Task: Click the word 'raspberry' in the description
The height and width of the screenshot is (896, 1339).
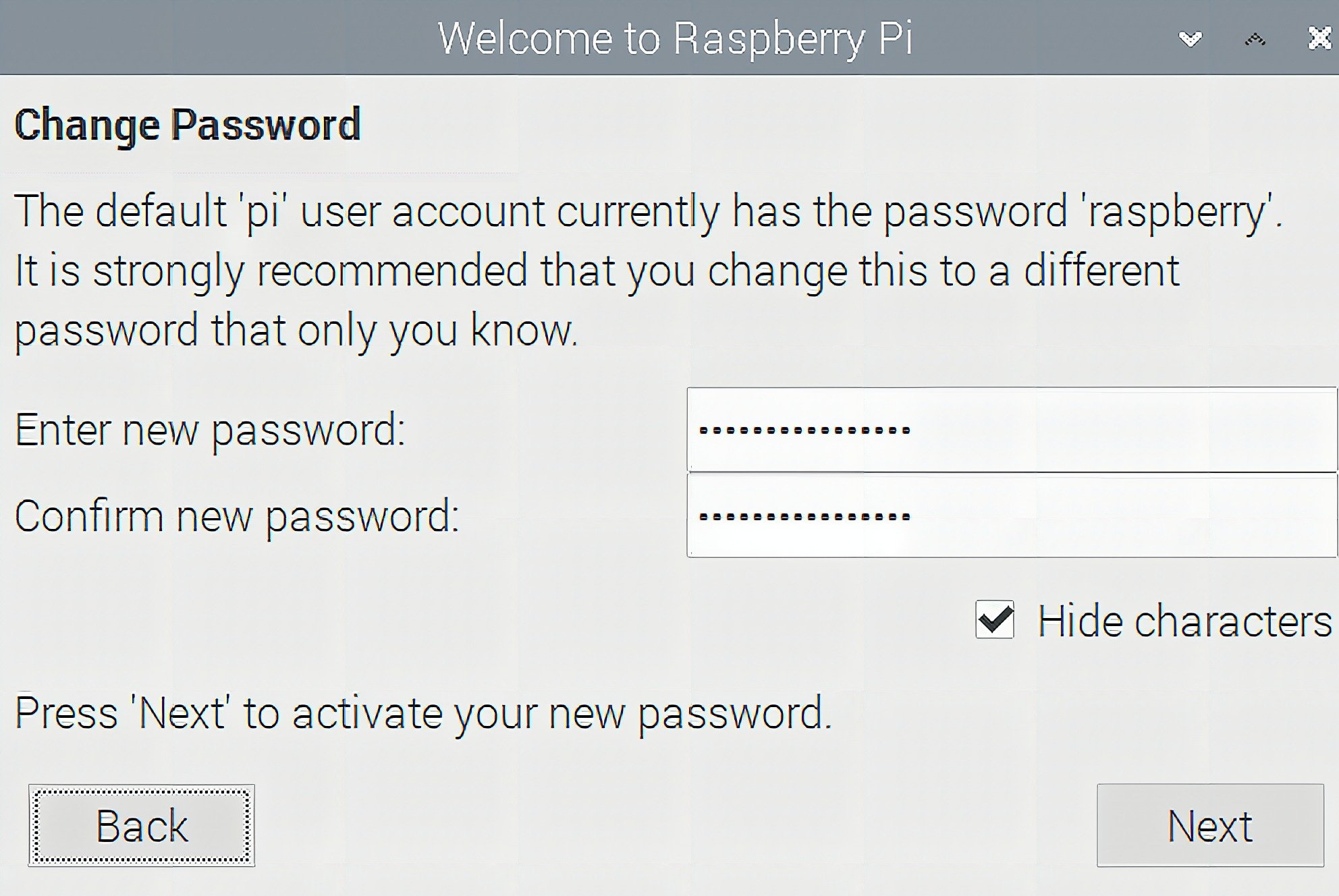Action: point(1178,212)
